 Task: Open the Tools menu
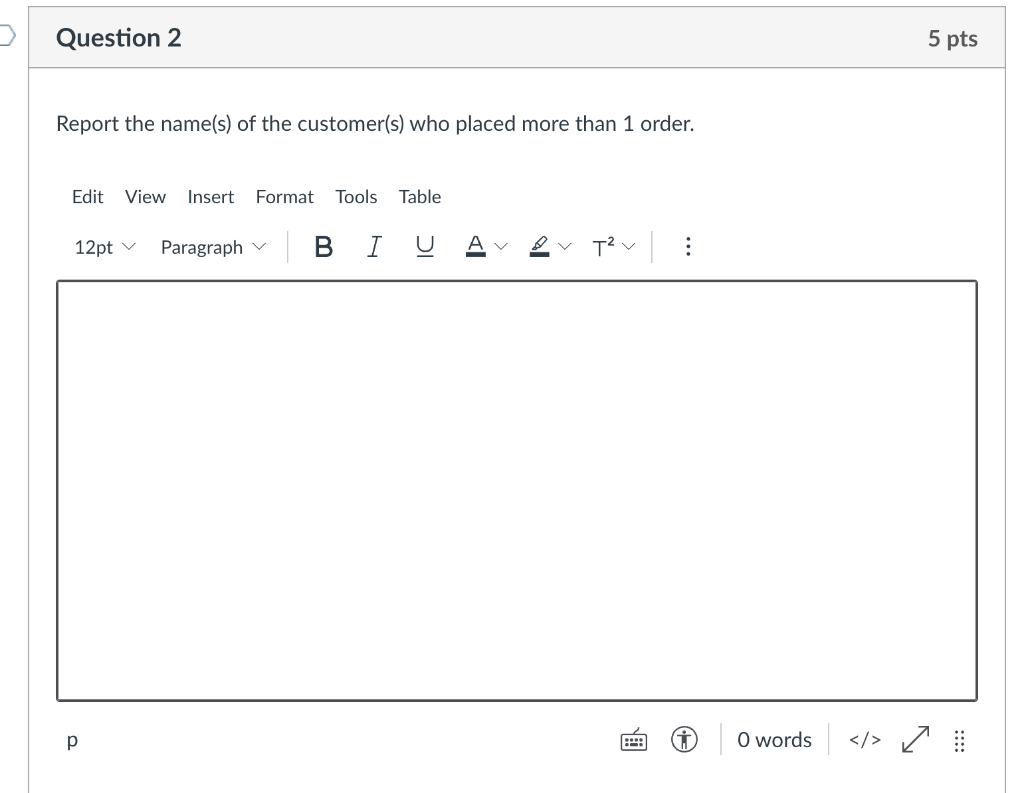pos(356,197)
